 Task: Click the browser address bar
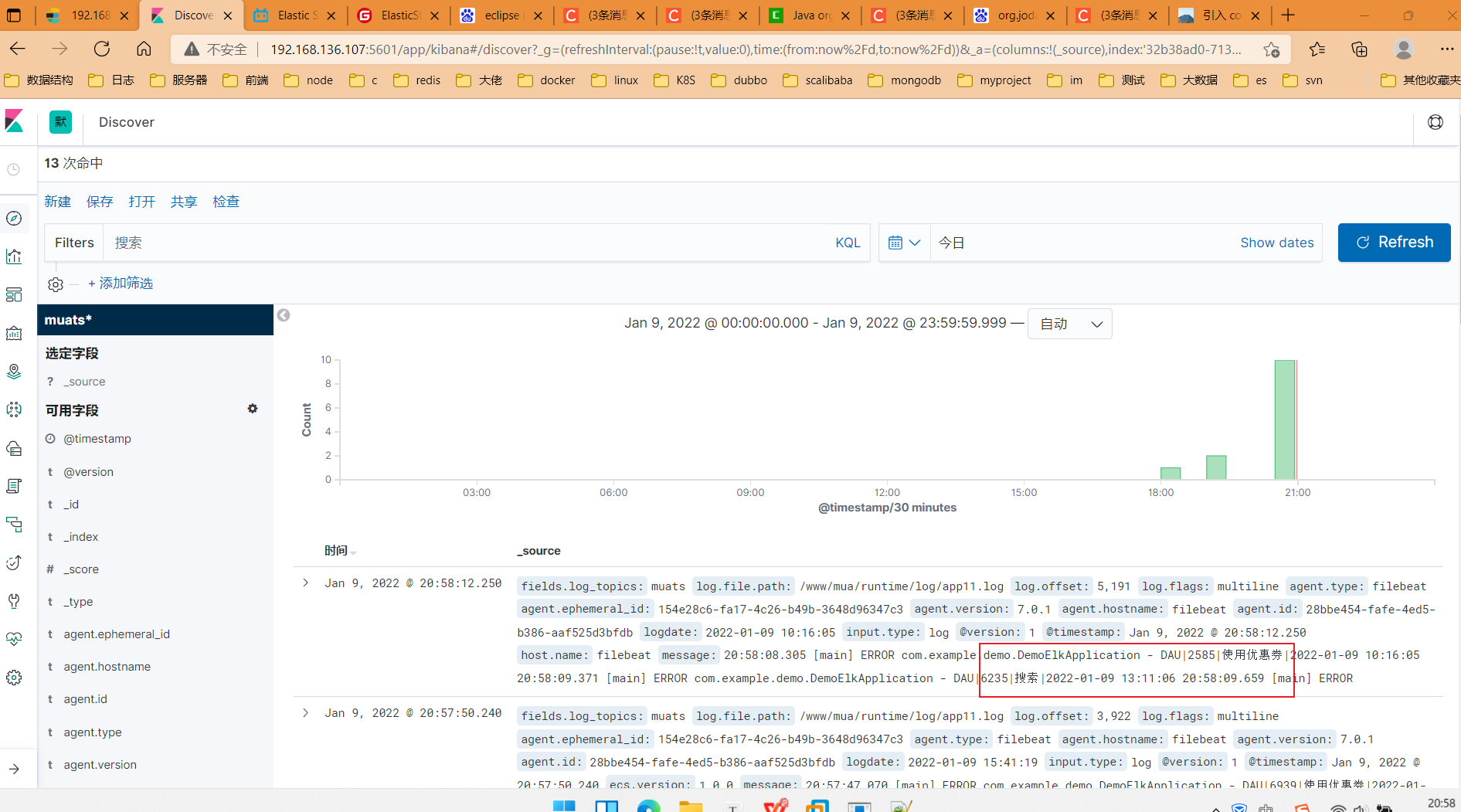click(756, 49)
